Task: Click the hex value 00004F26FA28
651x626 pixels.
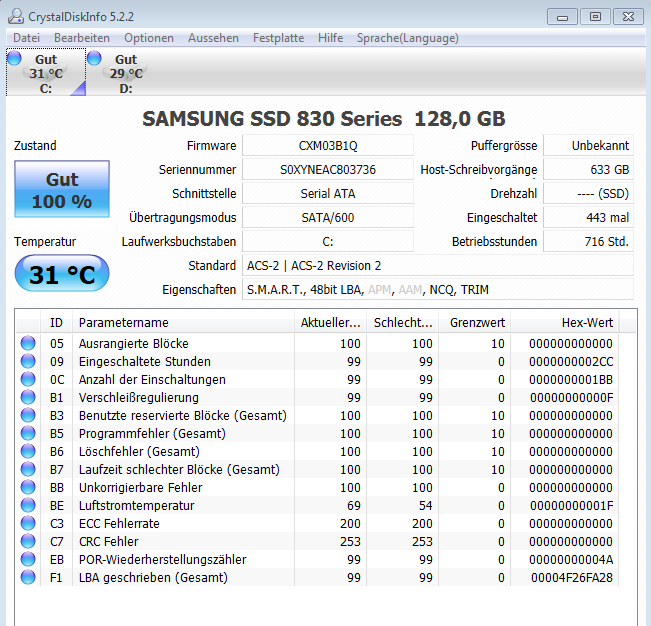Action: [x=572, y=577]
